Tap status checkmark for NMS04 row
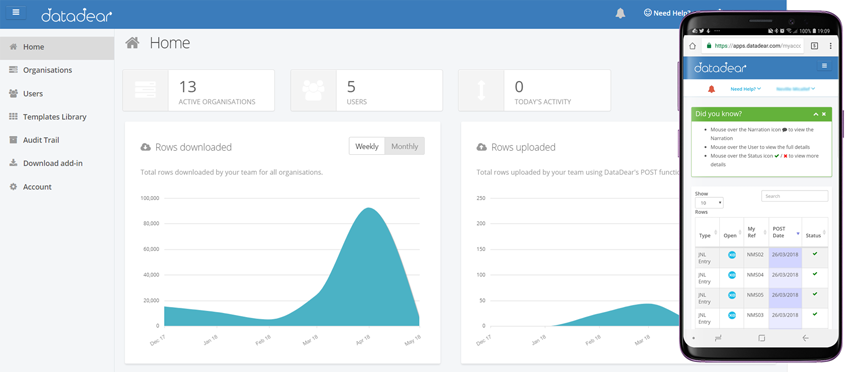Image resolution: width=850 pixels, height=372 pixels. (815, 274)
